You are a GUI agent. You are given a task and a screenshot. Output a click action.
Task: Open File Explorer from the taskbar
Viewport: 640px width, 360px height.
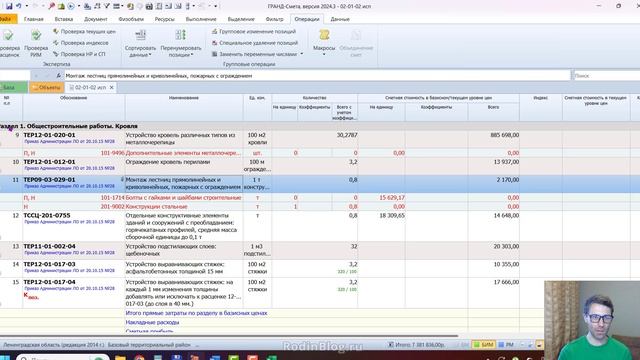point(120,357)
